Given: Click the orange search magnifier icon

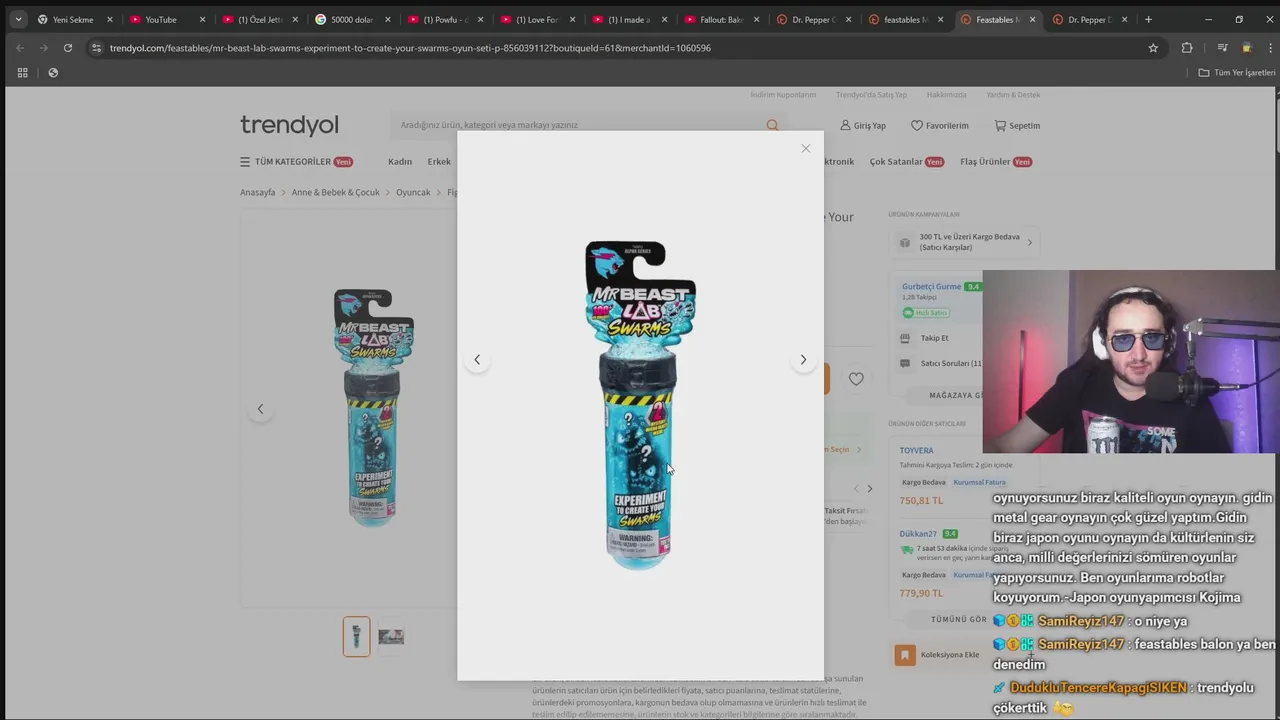Looking at the screenshot, I should [772, 125].
